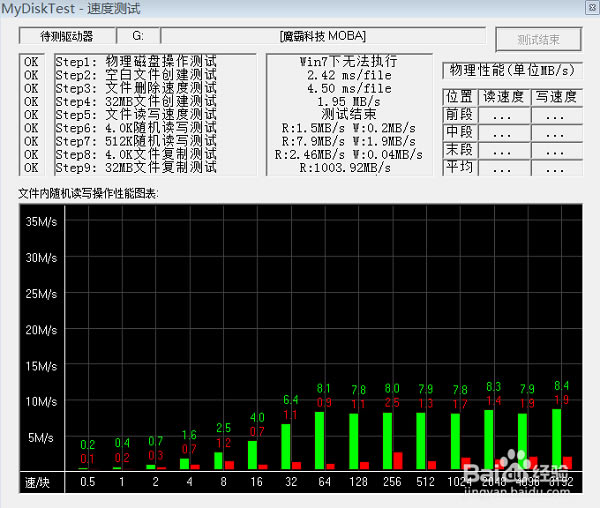
Task: Click the 待测驱动器 label
Action: [x=66, y=36]
